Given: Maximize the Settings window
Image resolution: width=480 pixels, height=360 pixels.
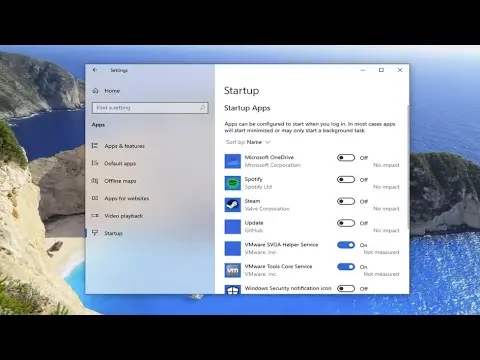Looking at the screenshot, I should pos(381,70).
